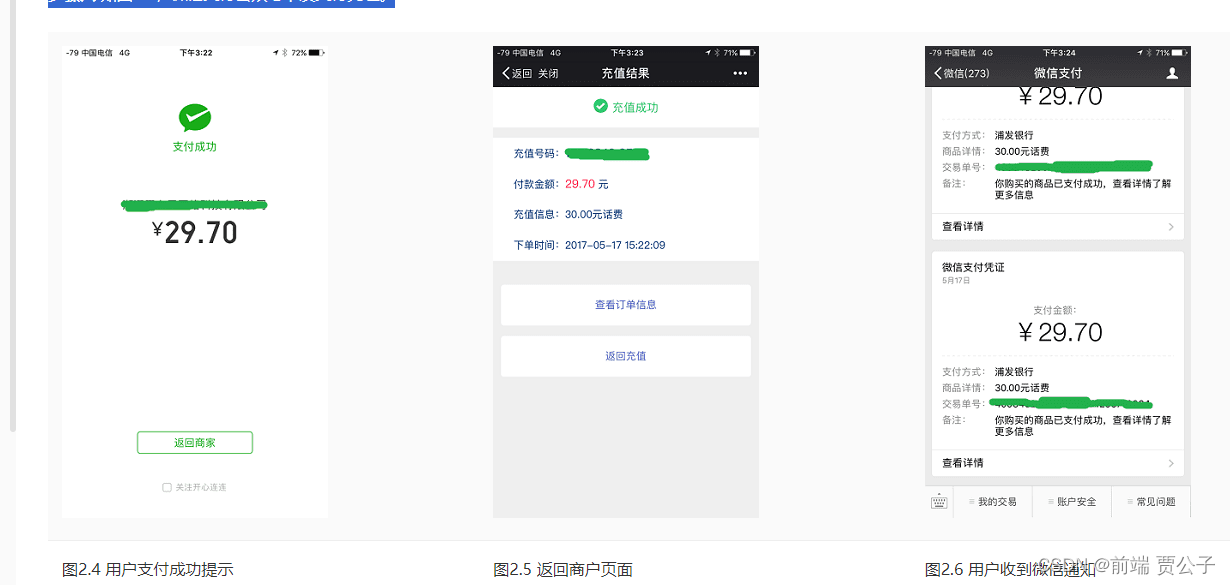The image size is (1230, 585).
Task: Click the green checkmark beside 充值成功
Action: [x=601, y=106]
